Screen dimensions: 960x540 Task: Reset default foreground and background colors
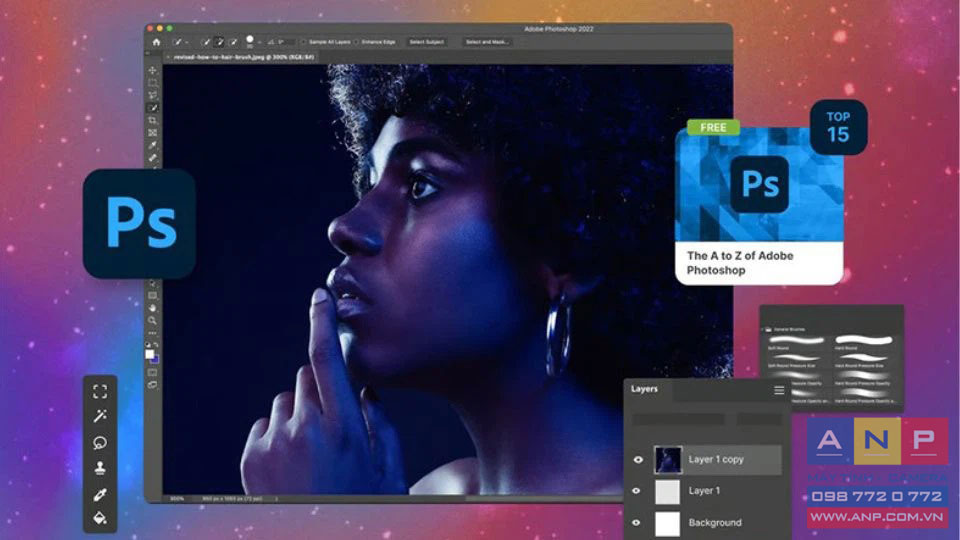[148, 345]
